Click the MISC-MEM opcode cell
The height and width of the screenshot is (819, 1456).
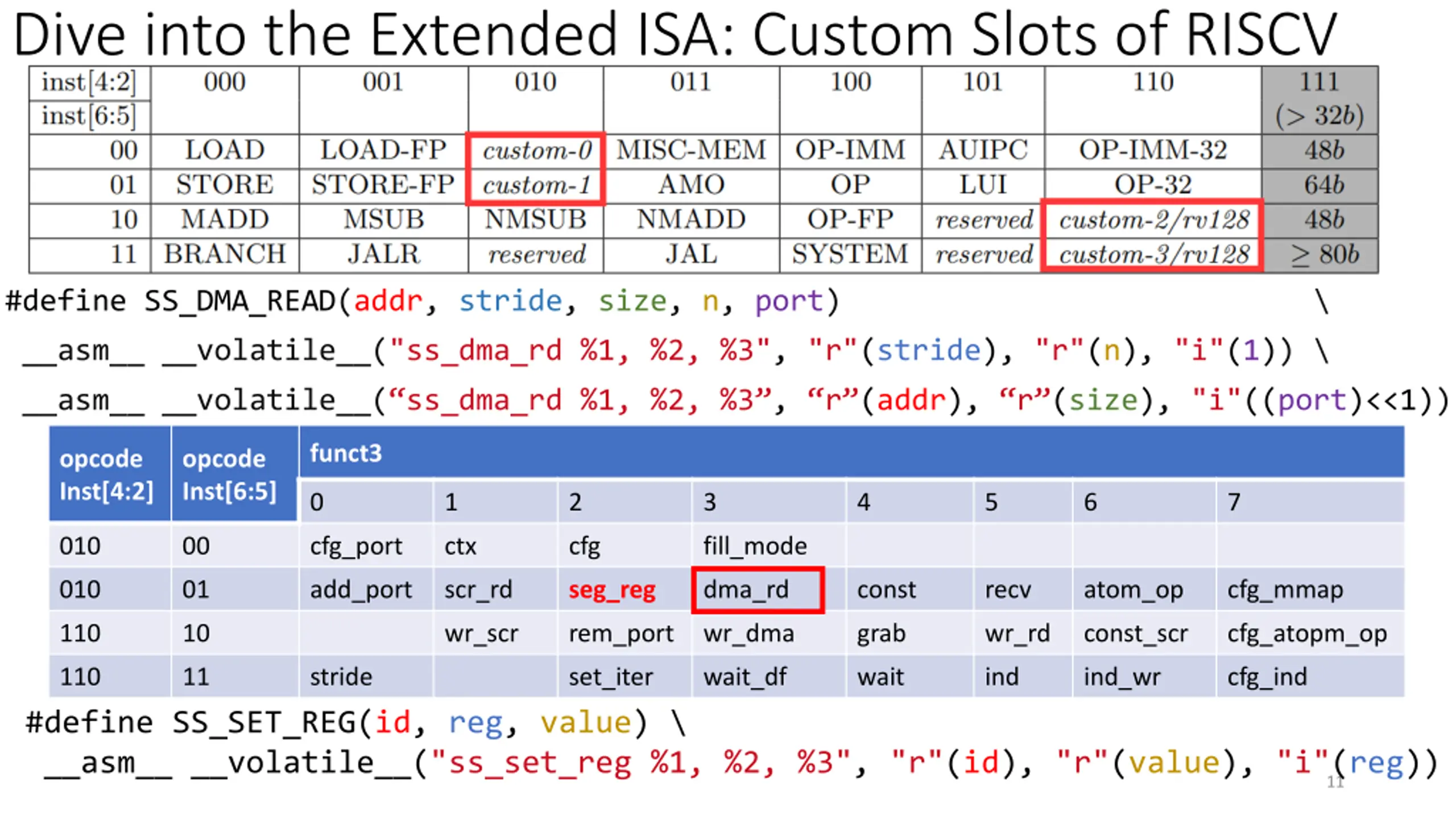[x=691, y=151]
